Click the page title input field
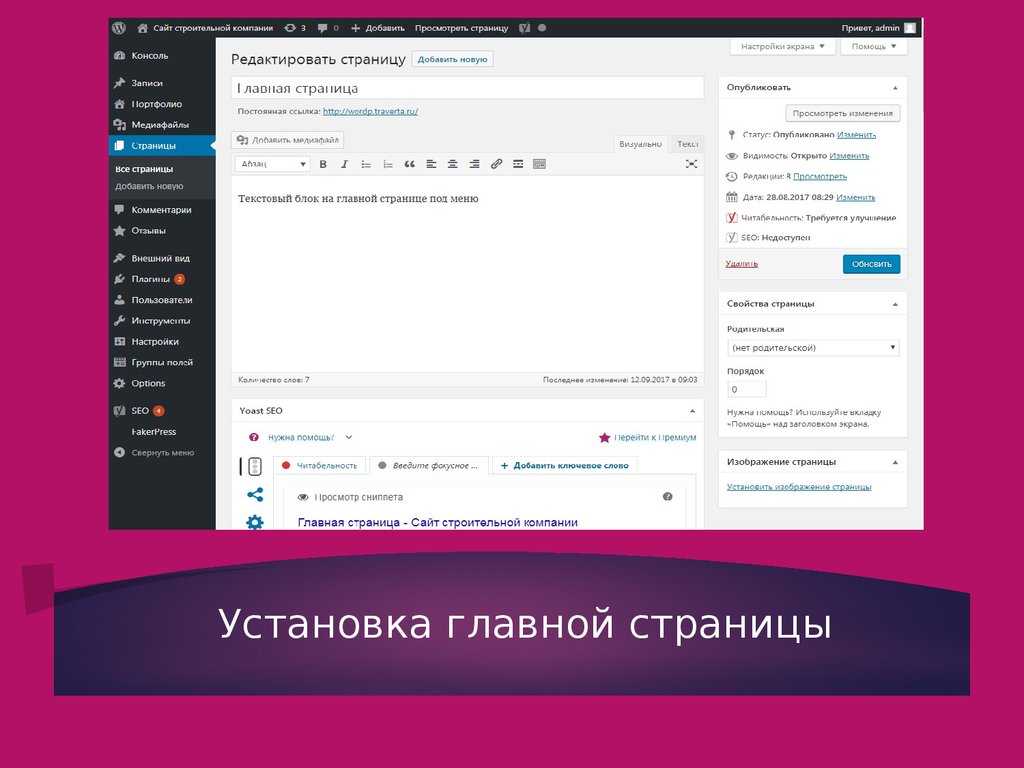 click(467, 88)
